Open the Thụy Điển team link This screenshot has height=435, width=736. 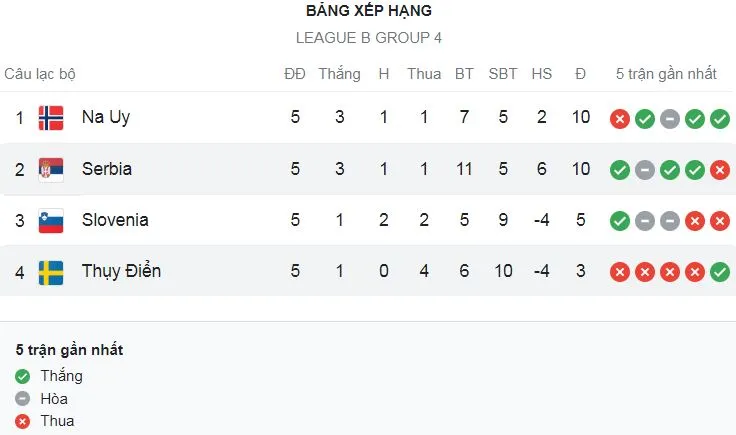121,271
